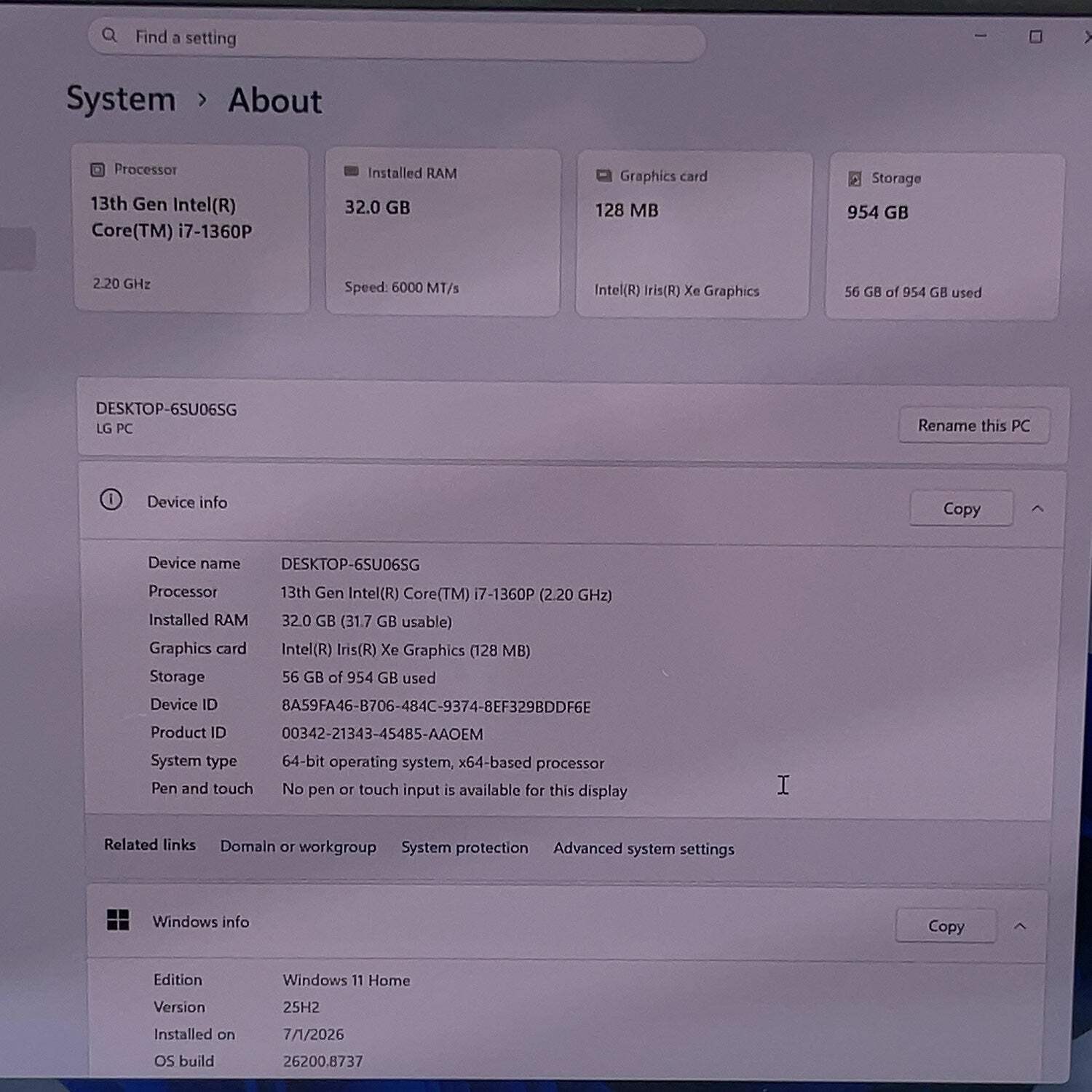Click the Device info circle icon
This screenshot has height=1092, width=1092.
coord(111,499)
